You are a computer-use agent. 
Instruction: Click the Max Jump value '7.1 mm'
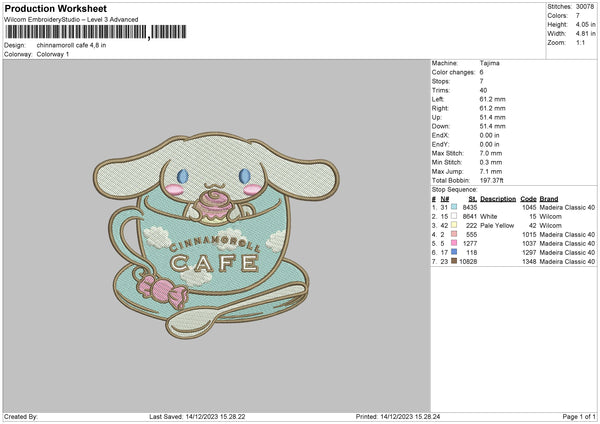point(491,171)
